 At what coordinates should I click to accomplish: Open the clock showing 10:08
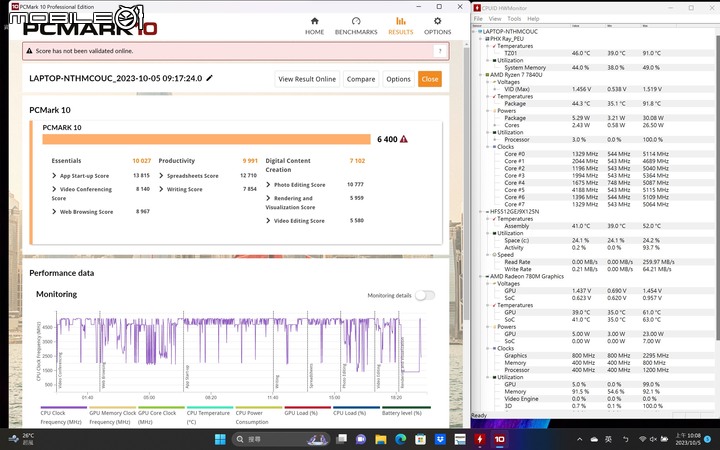tap(688, 439)
